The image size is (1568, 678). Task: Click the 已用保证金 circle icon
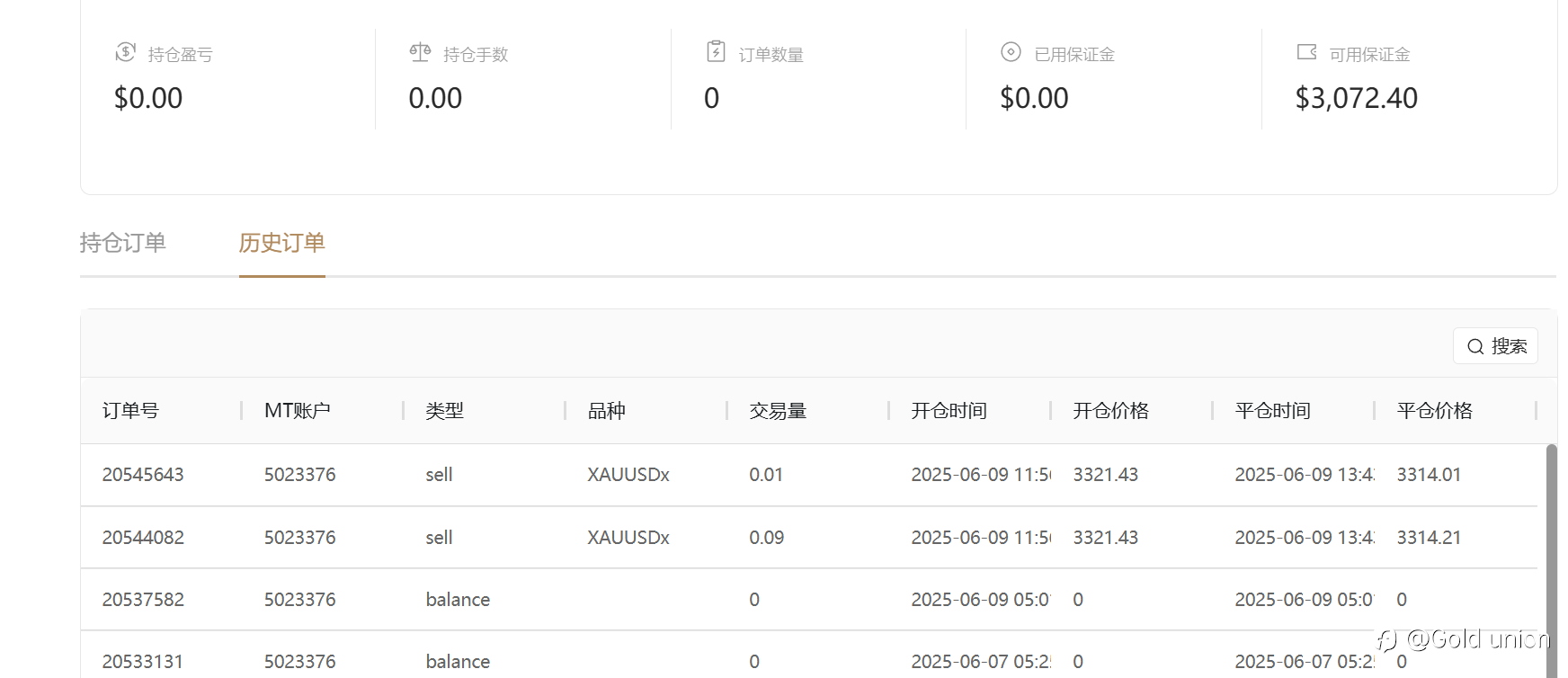1011,52
